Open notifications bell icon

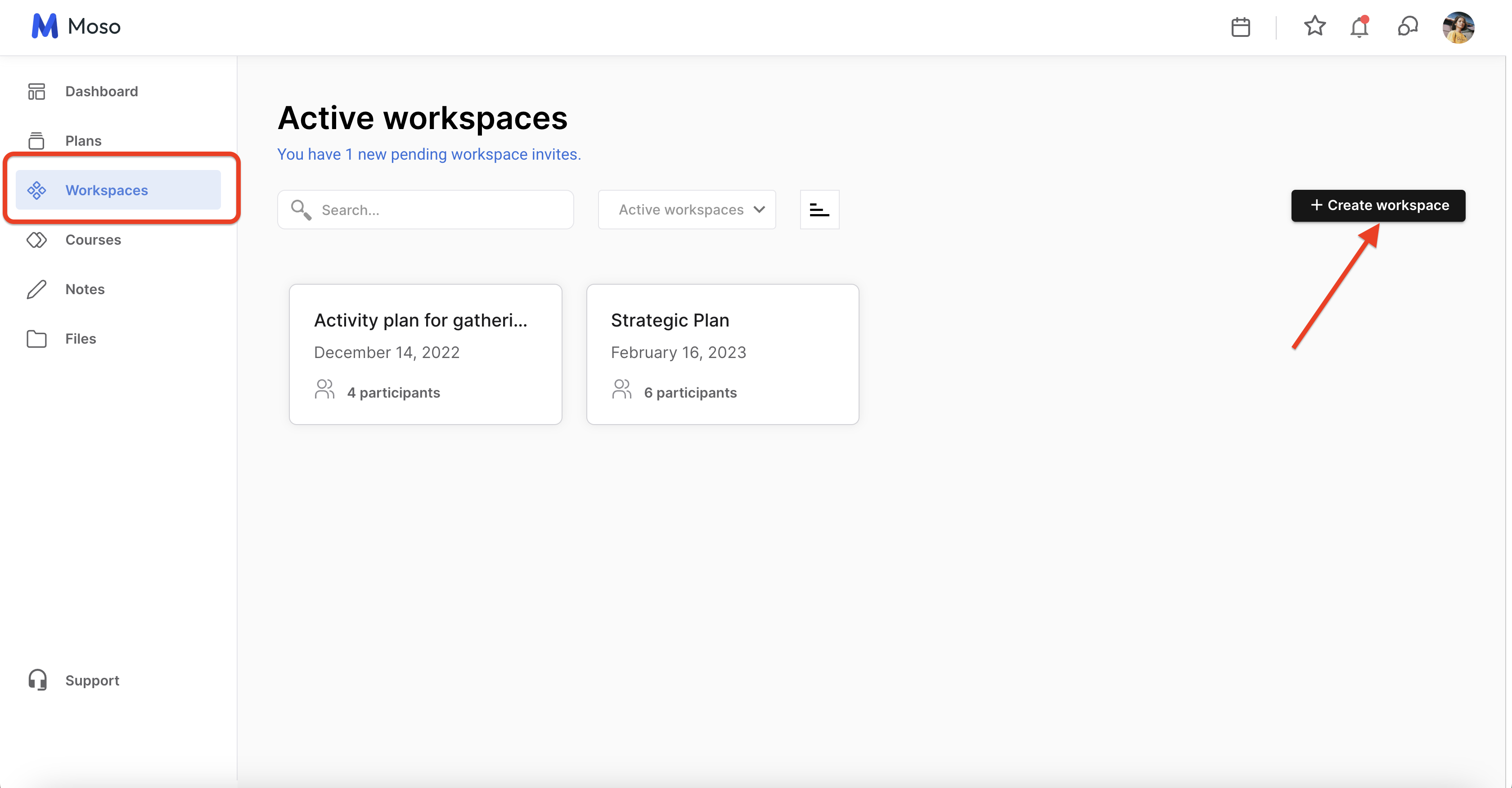pos(1359,27)
